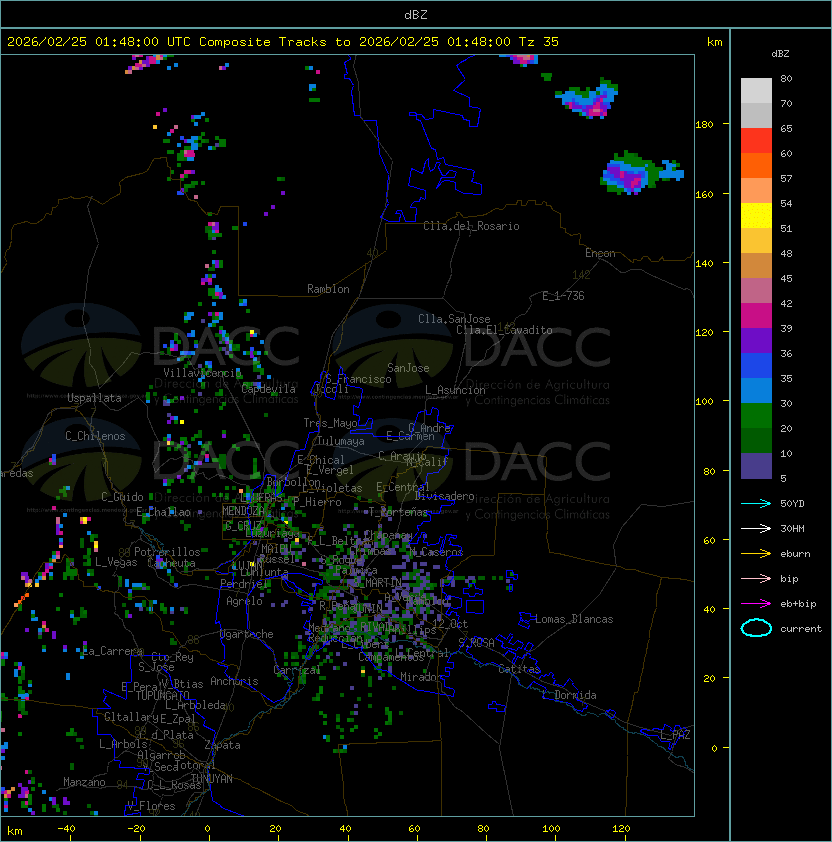
Task: Click the 'L_Vegas' map label
Action: click(x=116, y=562)
